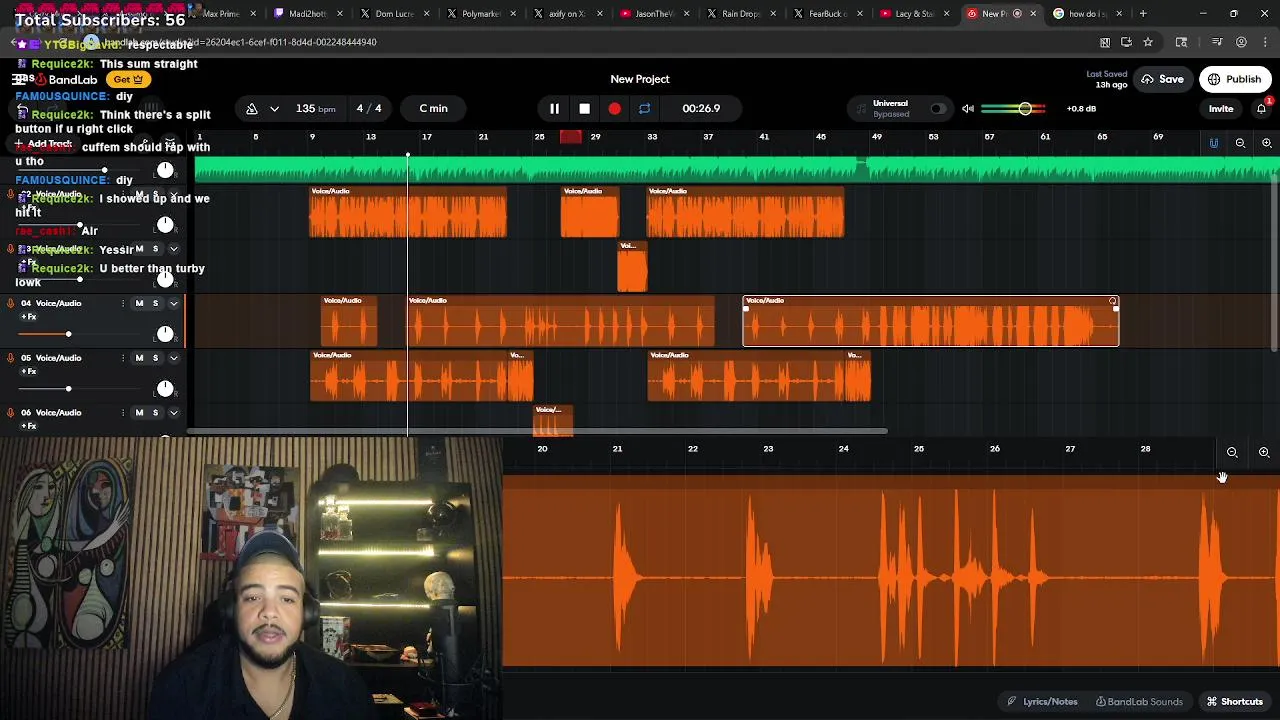
Task: Zoom out the track timeline
Action: [x=1240, y=143]
